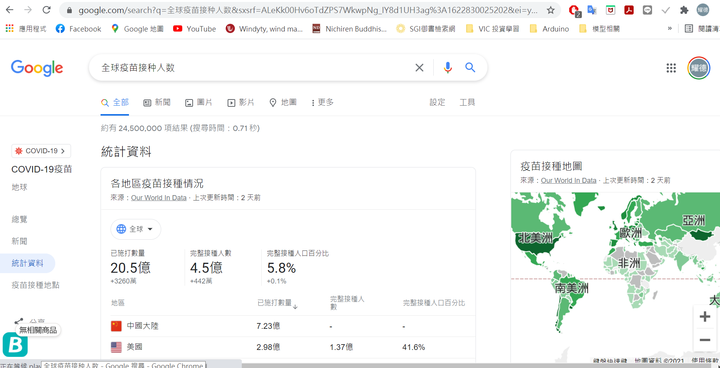Submit search with the magnifier icon

click(470, 68)
